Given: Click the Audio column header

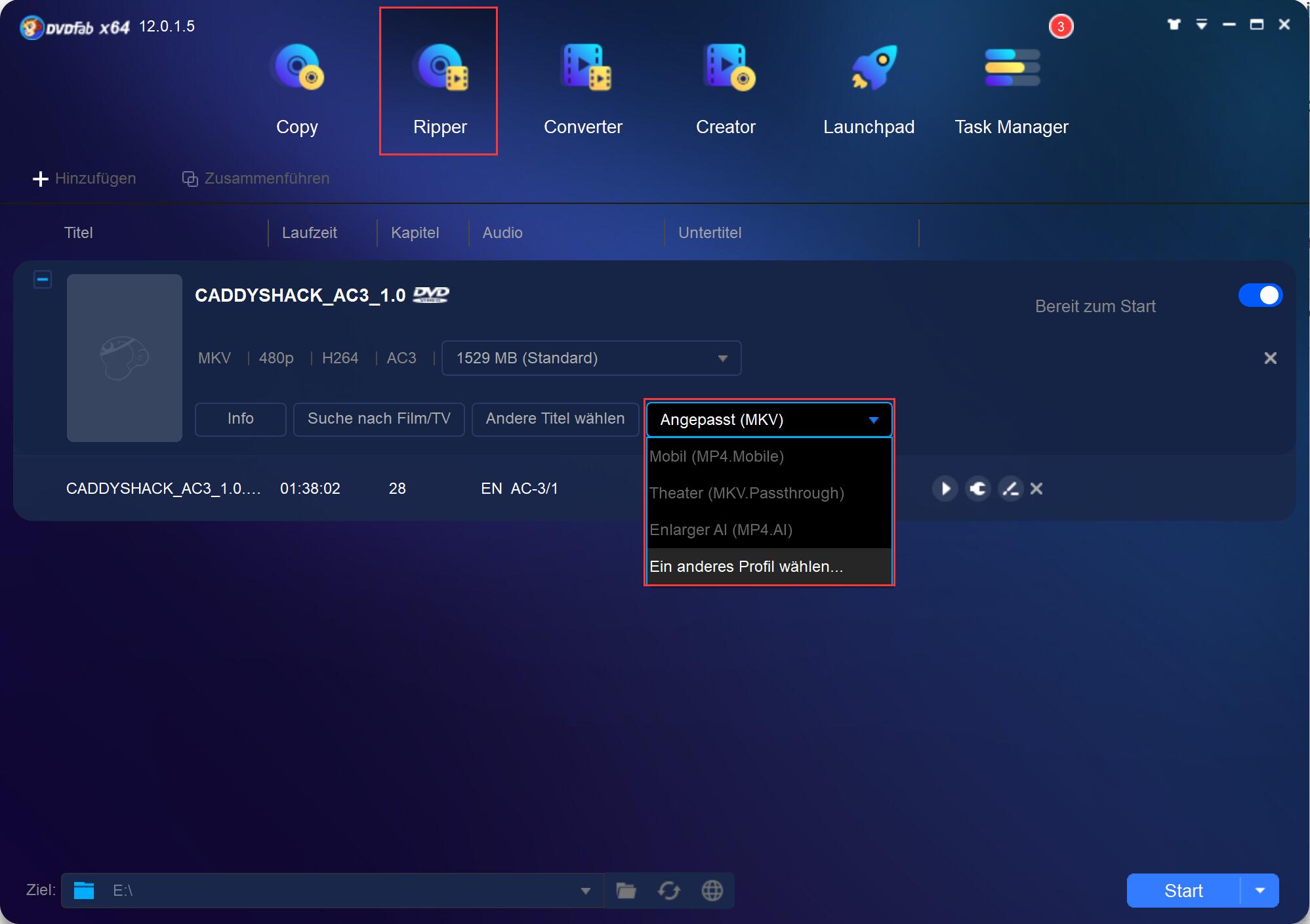Looking at the screenshot, I should (502, 233).
